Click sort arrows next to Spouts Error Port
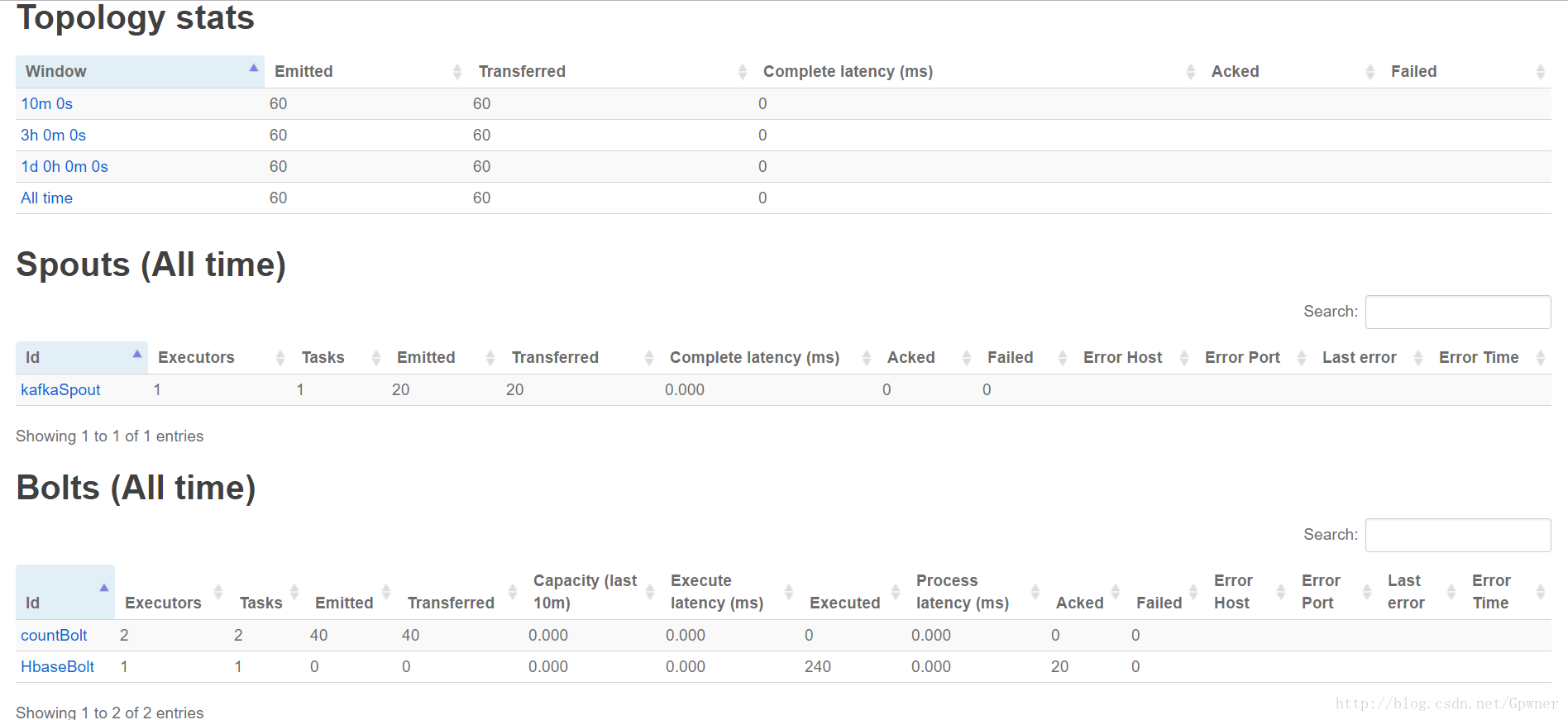The width and height of the screenshot is (1568, 720). 1302,358
